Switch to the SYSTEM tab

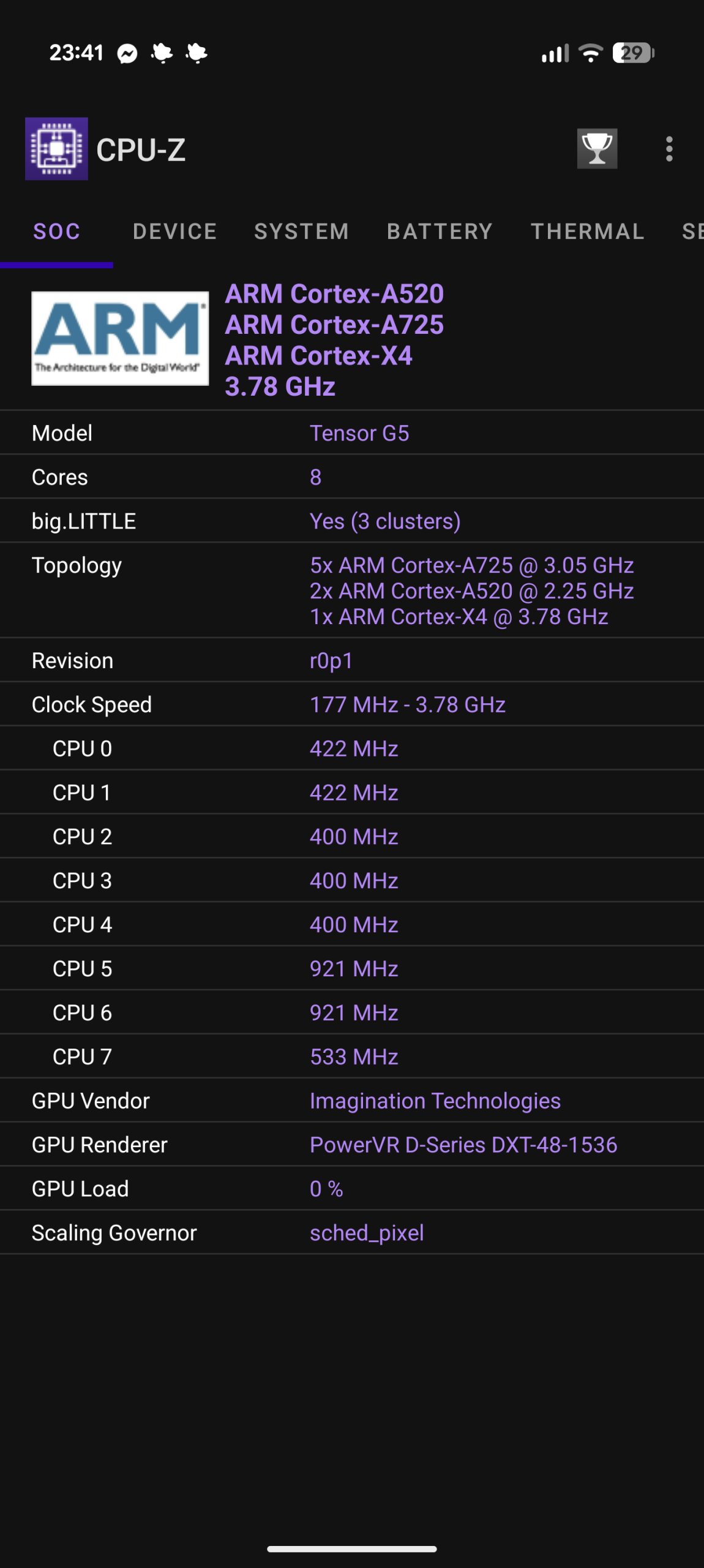pos(302,232)
